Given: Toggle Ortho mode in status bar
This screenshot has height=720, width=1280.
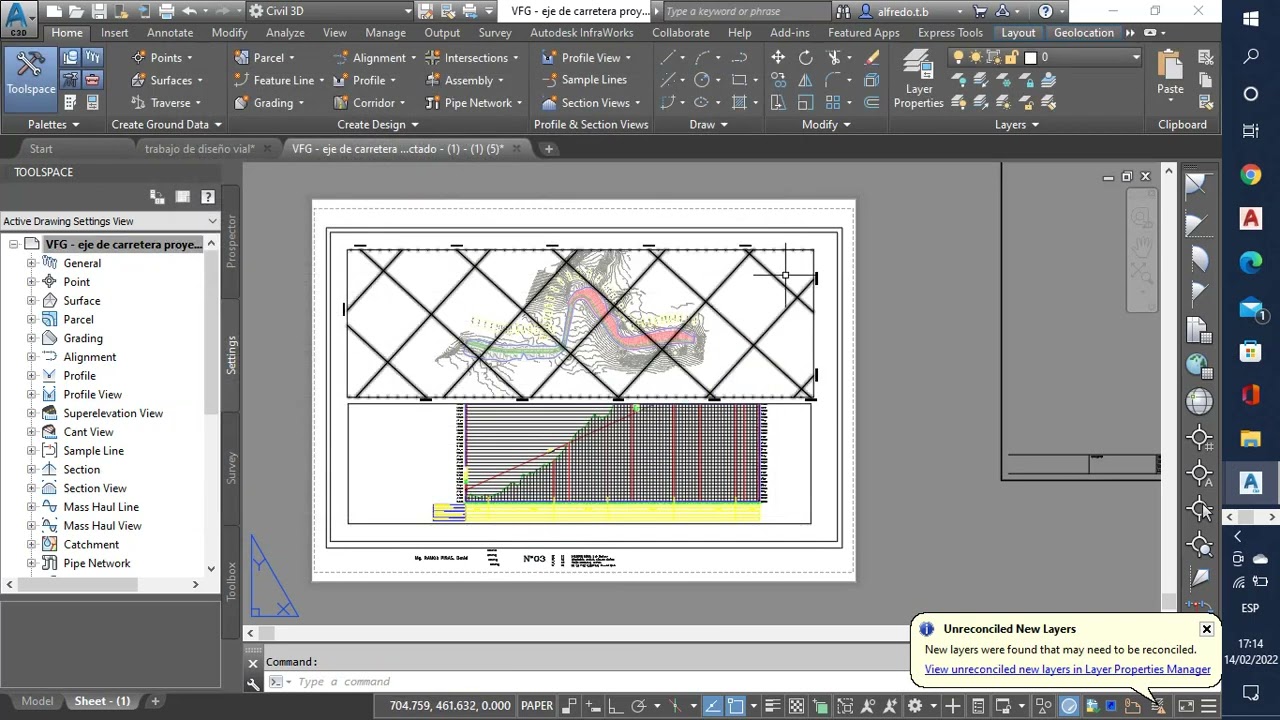Looking at the screenshot, I should point(614,706).
